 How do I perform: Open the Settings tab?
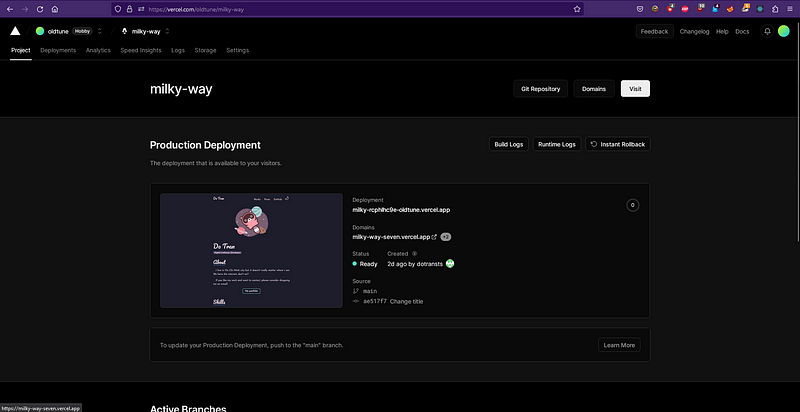[x=238, y=50]
